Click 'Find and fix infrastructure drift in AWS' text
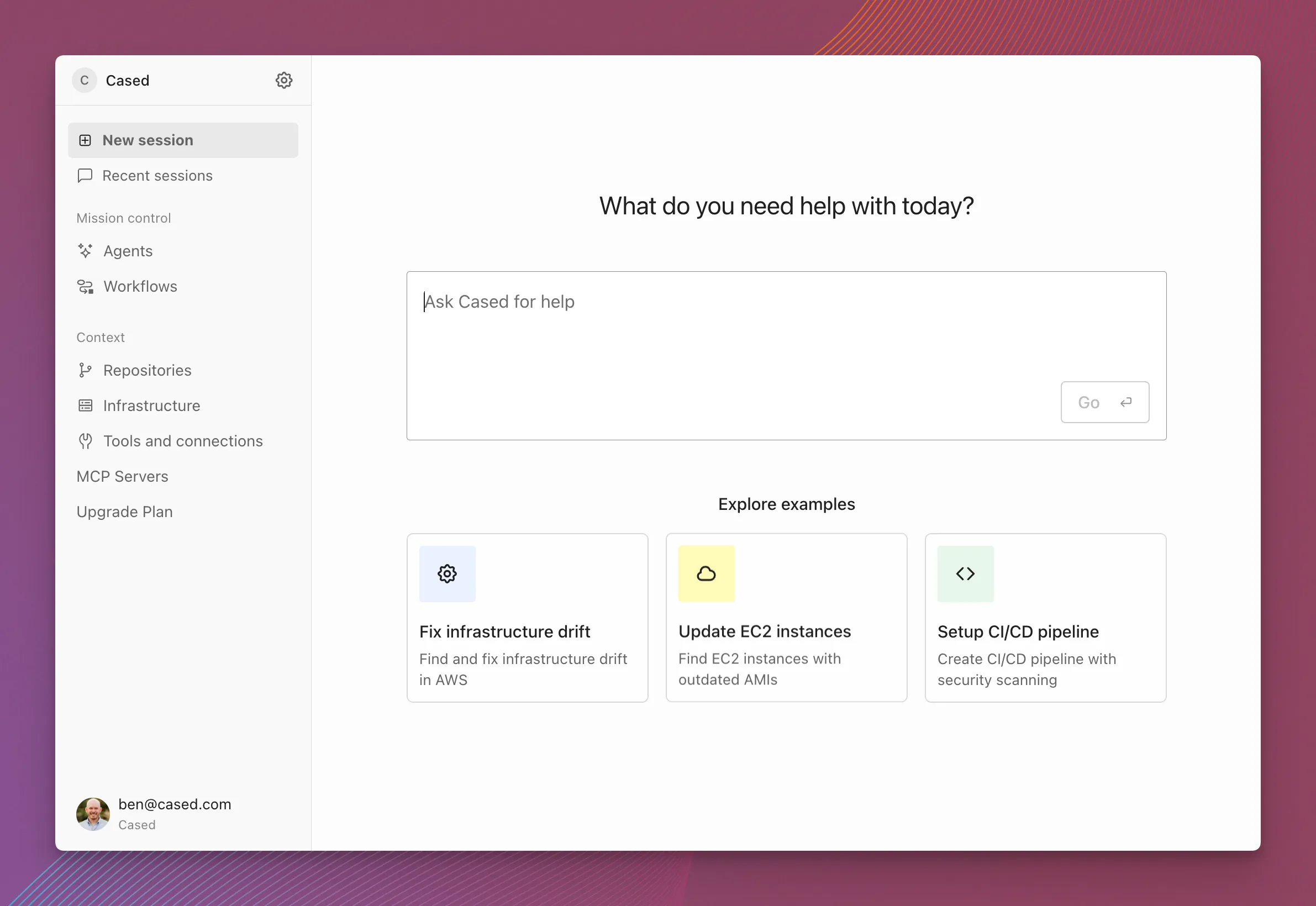This screenshot has width=1316, height=906. tap(523, 670)
